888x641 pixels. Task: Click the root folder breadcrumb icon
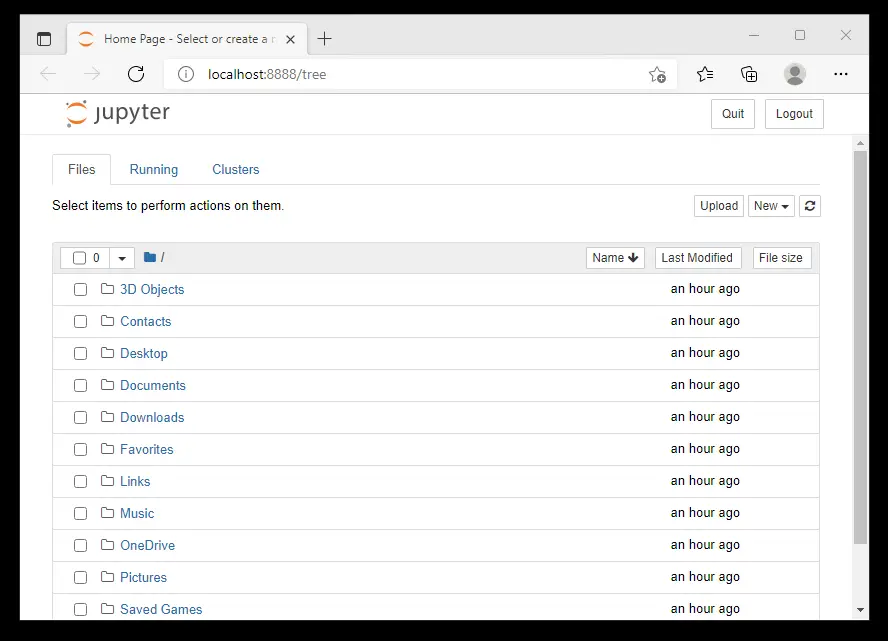click(150, 258)
